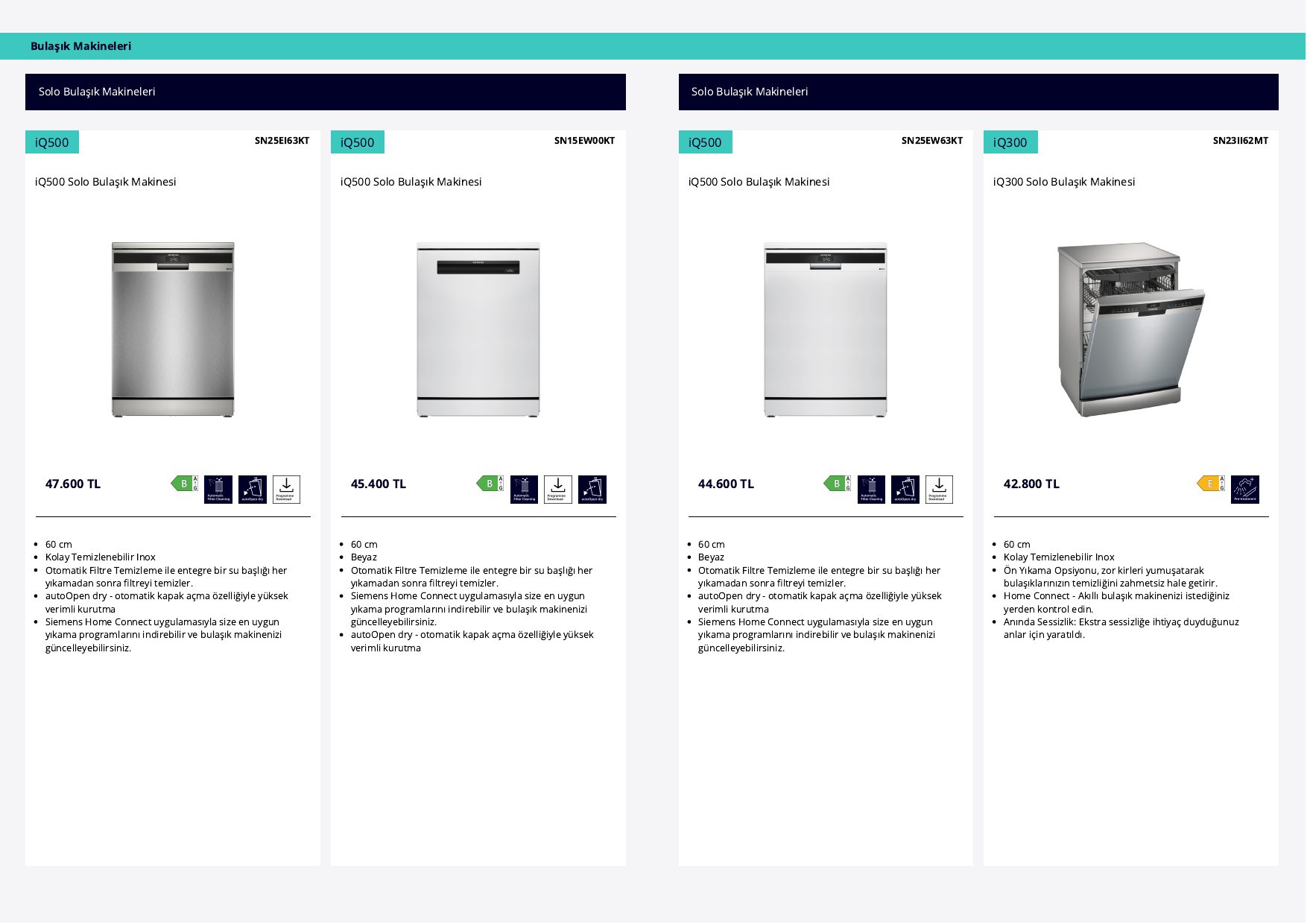The height and width of the screenshot is (924, 1307).
Task: Click the product title on the SN15EW00KT card
Action: (x=411, y=182)
